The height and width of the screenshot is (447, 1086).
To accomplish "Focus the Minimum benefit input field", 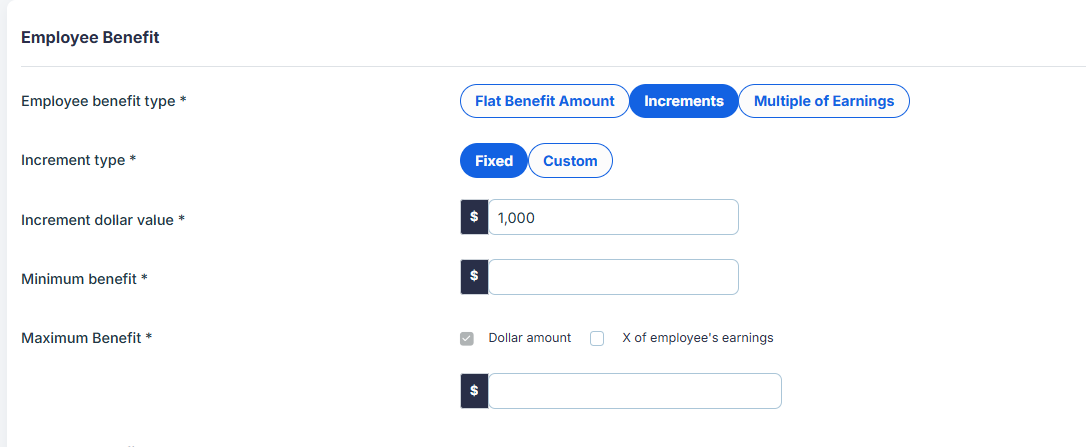I will pos(613,277).
